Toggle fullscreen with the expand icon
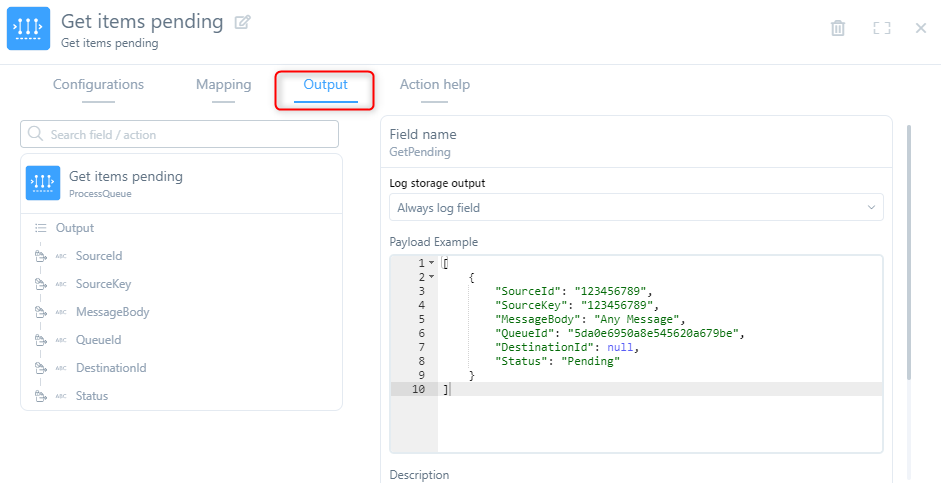Viewport: 941px width, 483px height. click(881, 28)
